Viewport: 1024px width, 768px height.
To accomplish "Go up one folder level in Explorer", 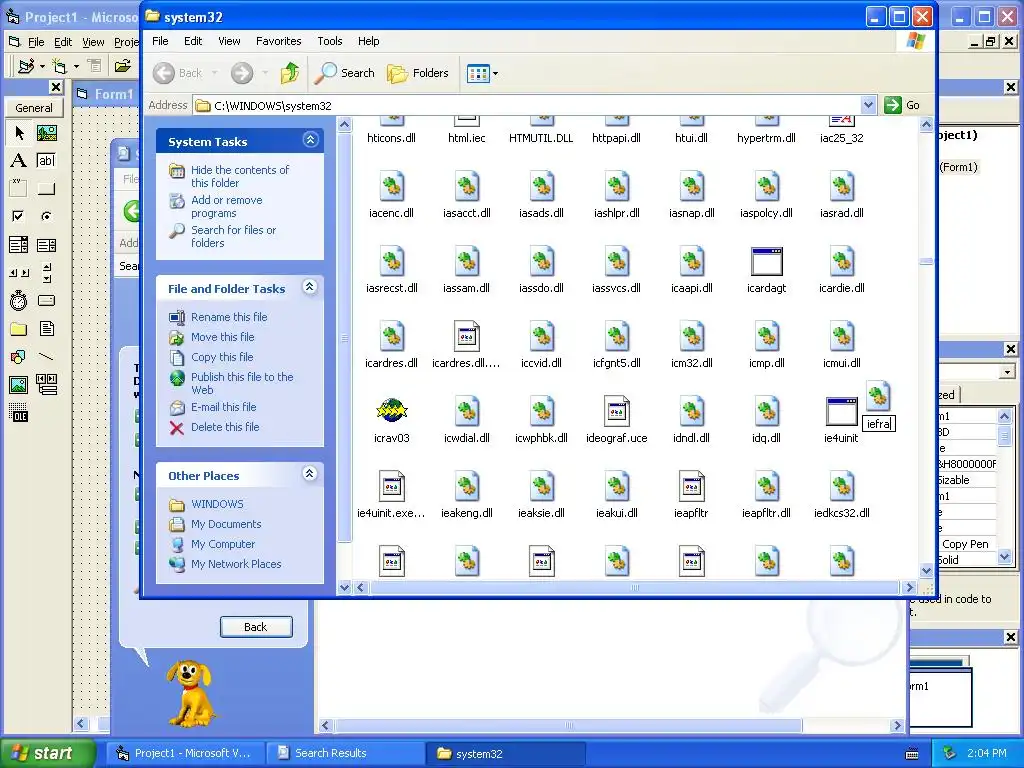I will coord(290,73).
